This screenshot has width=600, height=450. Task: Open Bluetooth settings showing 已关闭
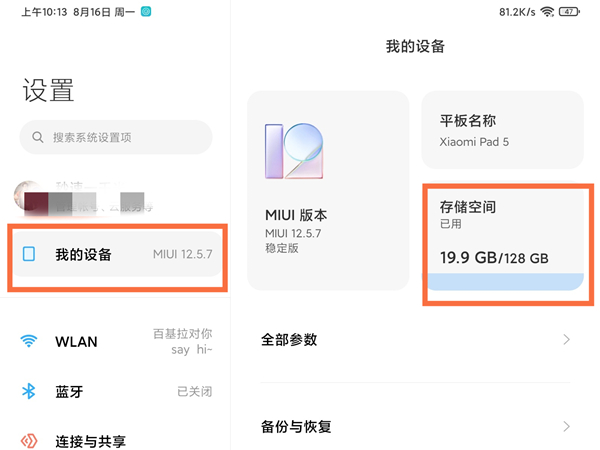(x=117, y=391)
